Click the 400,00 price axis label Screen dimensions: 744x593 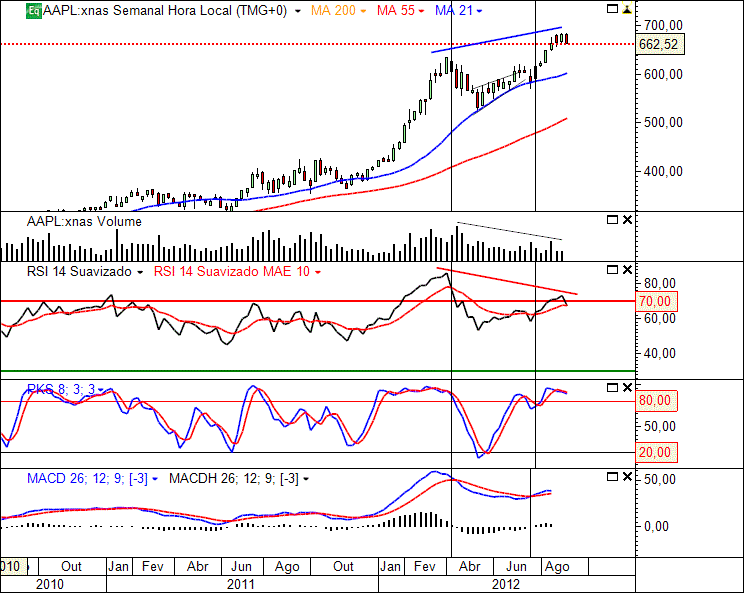coord(663,171)
